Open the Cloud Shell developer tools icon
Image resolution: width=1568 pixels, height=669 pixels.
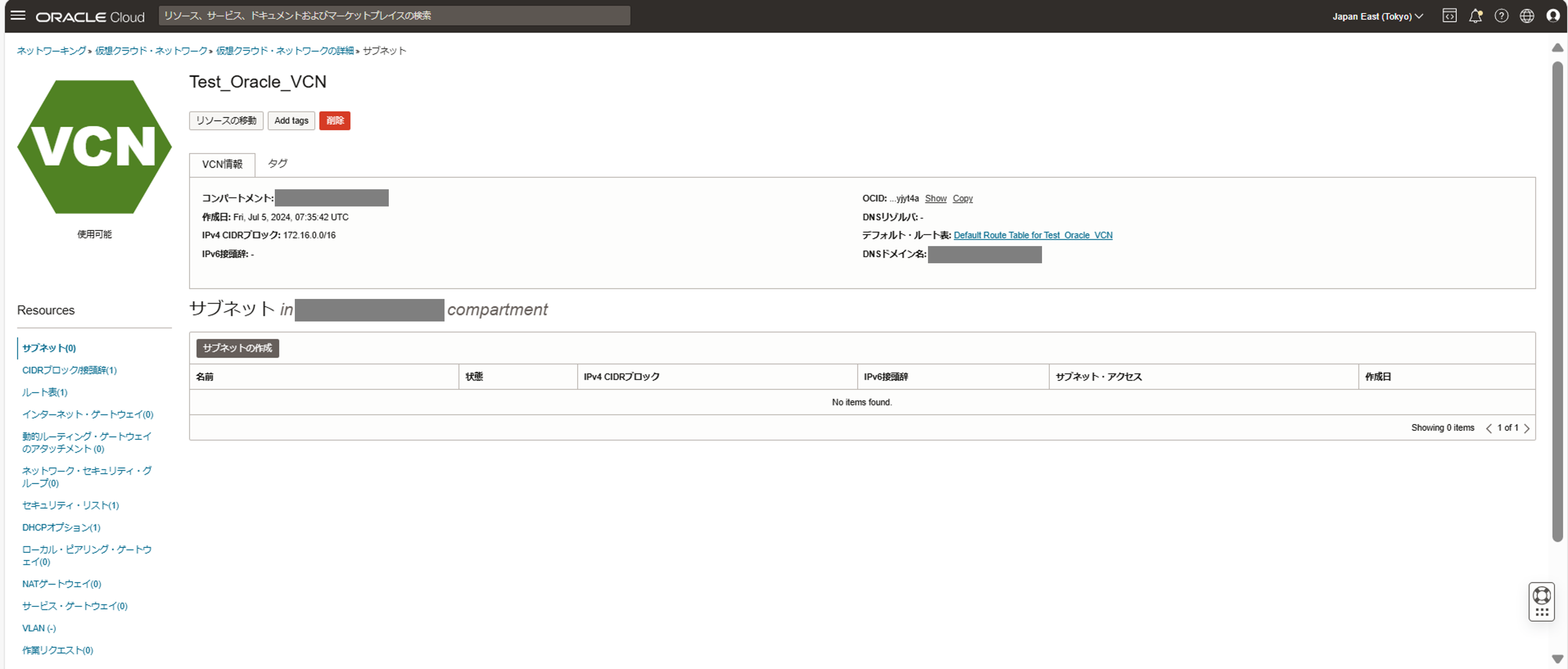click(1450, 16)
